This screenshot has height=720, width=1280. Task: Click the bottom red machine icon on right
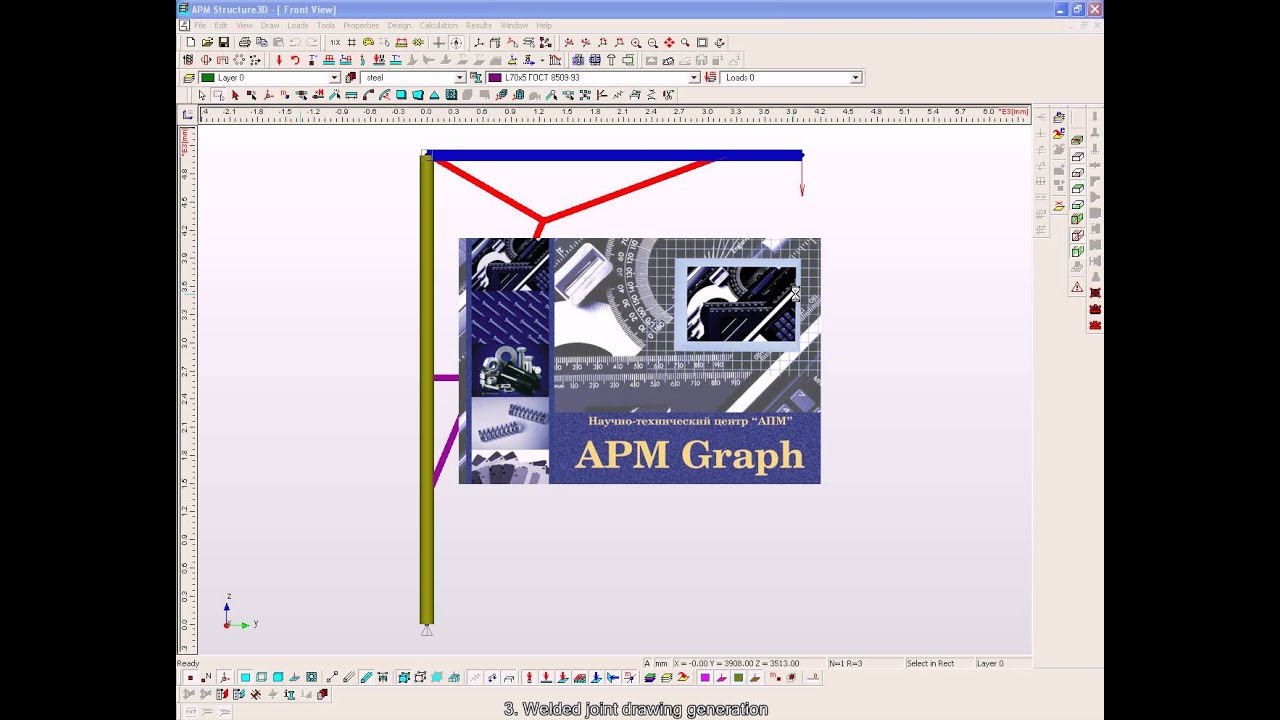(1095, 325)
